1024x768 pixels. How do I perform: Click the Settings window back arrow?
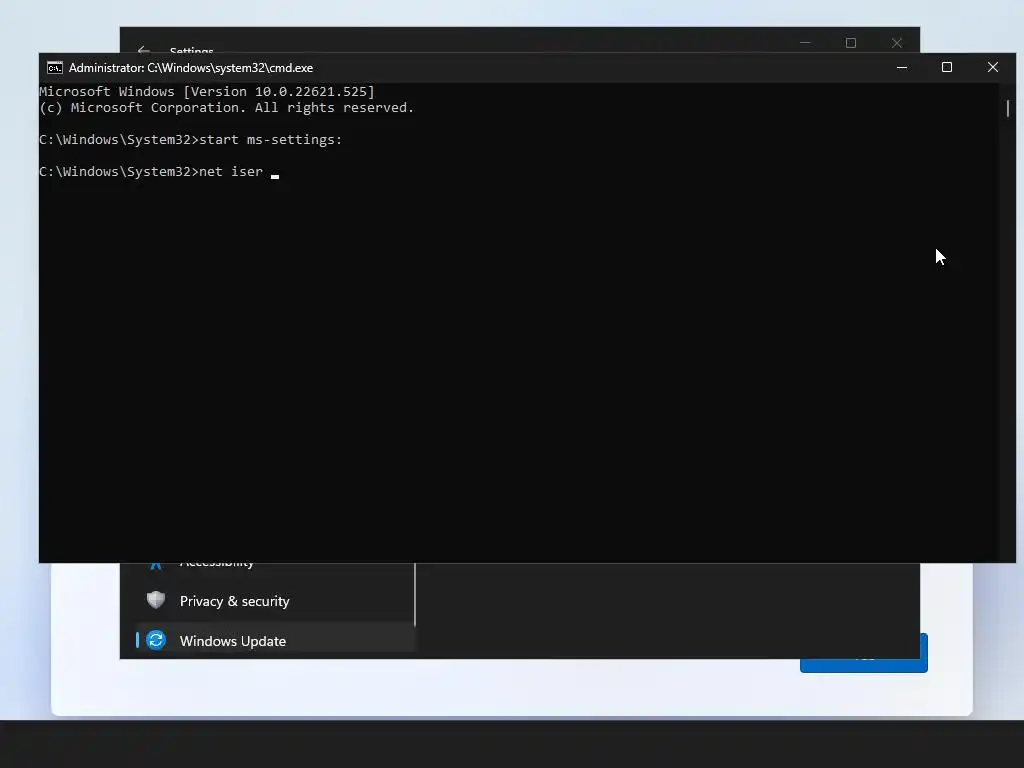click(x=144, y=50)
